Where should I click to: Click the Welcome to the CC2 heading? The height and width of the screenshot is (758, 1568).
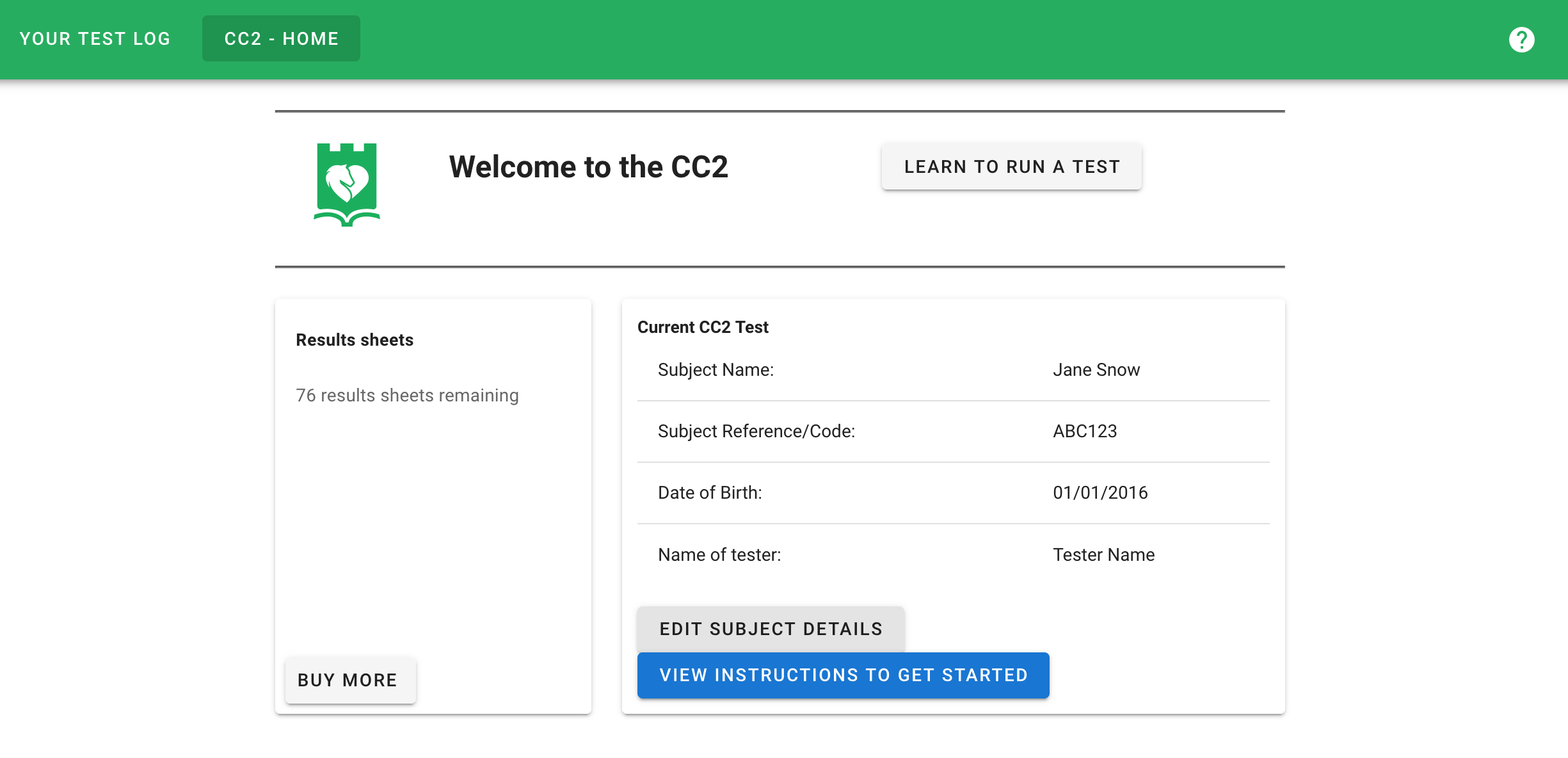point(588,167)
